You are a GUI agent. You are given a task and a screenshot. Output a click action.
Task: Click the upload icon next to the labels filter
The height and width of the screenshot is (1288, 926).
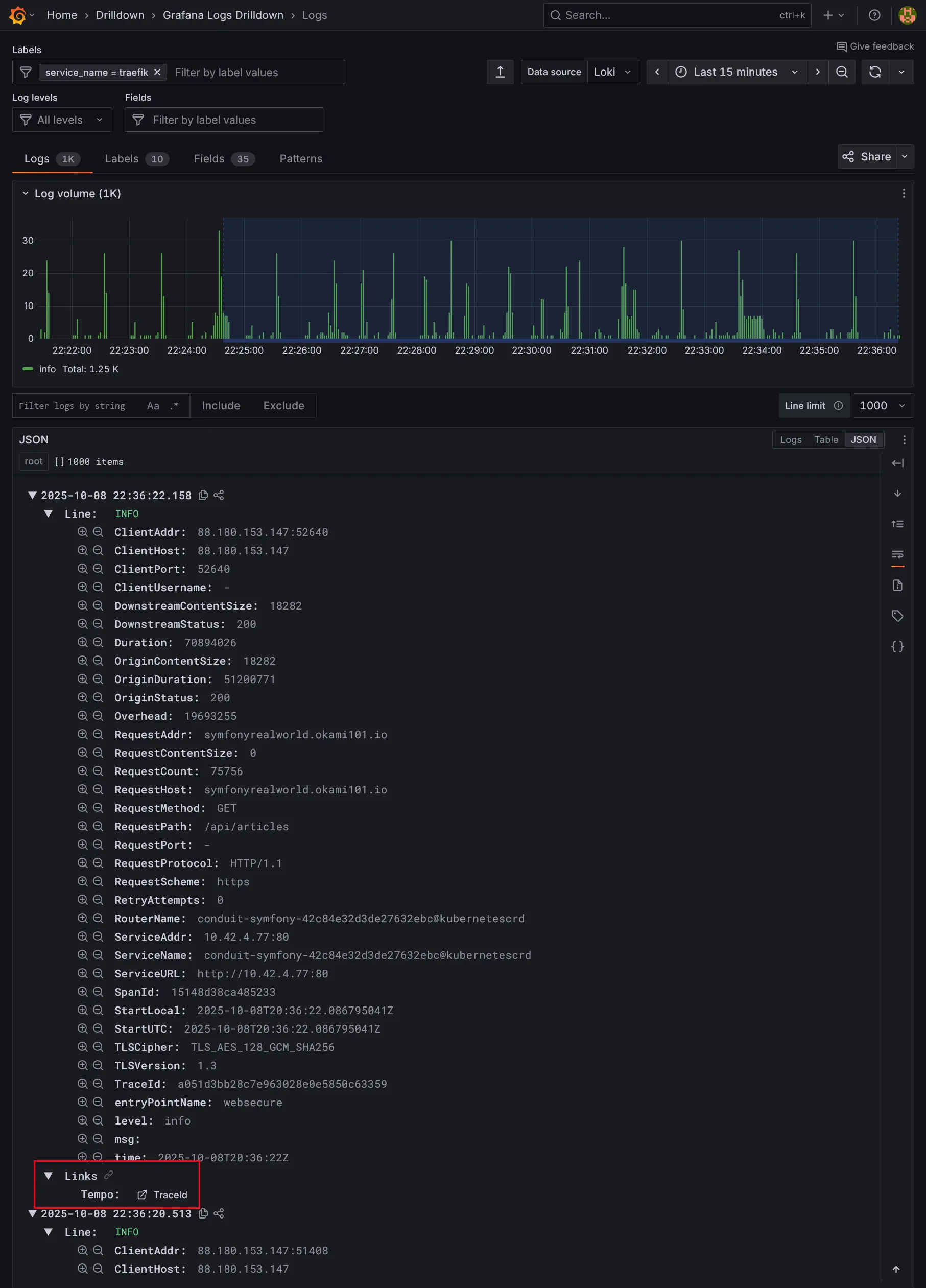[x=500, y=72]
